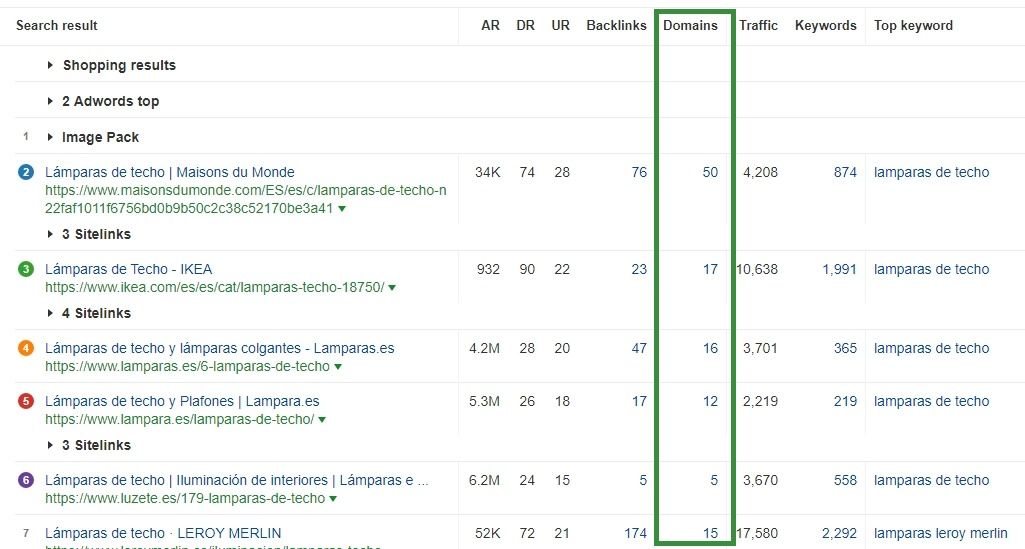This screenshot has height=549, width=1025.
Task: Click keywords value 219 for Lampara.es
Action: [845, 401]
